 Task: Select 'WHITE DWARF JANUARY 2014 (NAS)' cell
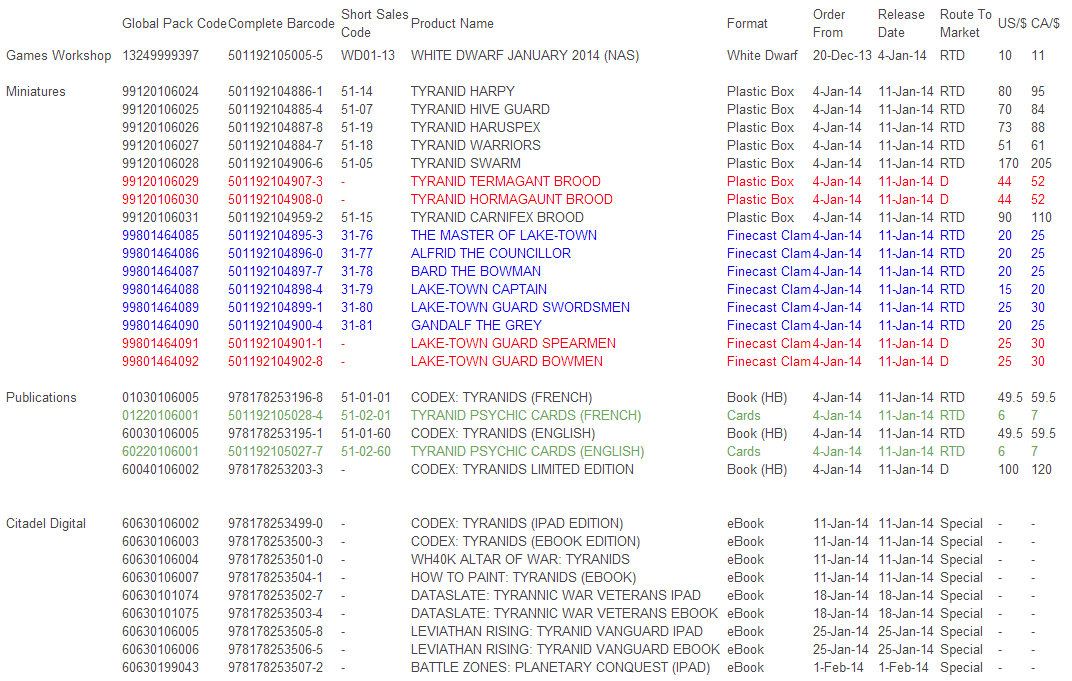[524, 55]
